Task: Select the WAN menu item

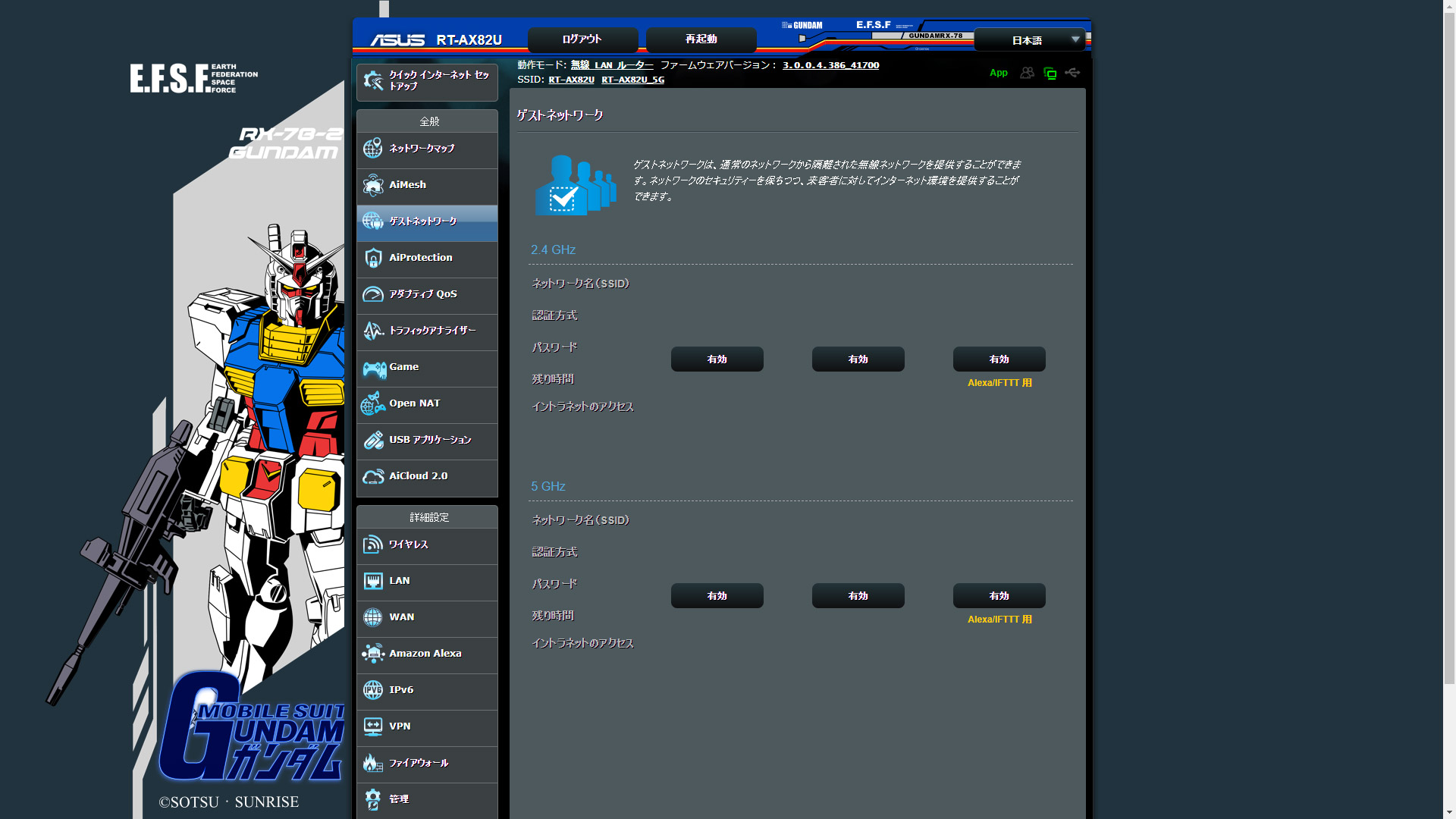Action: [400, 617]
